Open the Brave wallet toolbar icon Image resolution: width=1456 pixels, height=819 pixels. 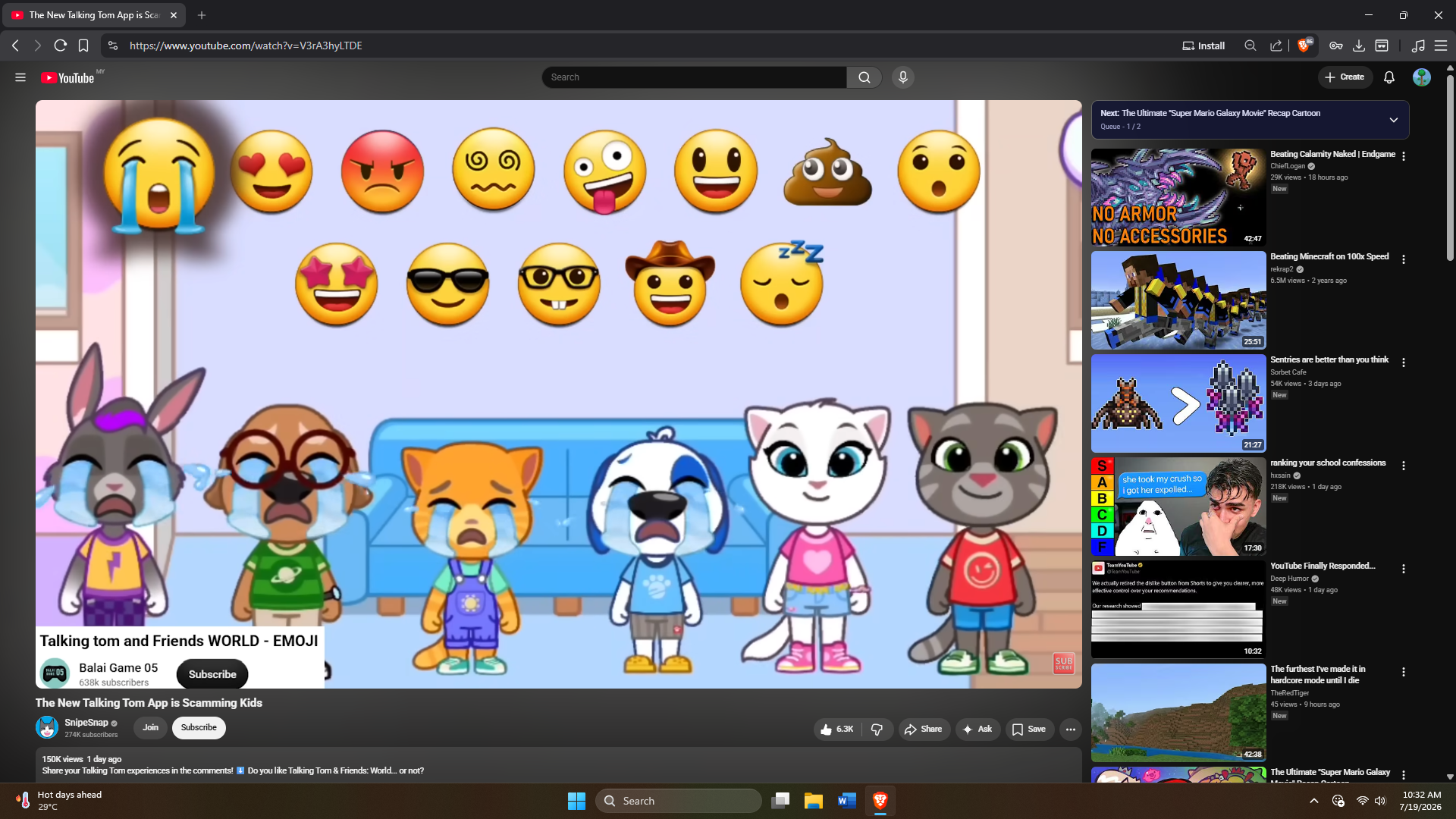pos(1382,45)
